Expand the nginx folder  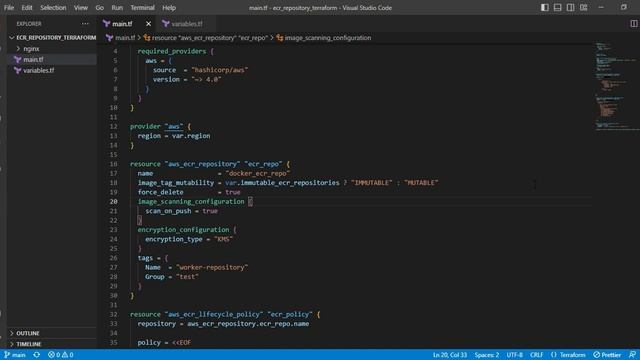click(52, 49)
